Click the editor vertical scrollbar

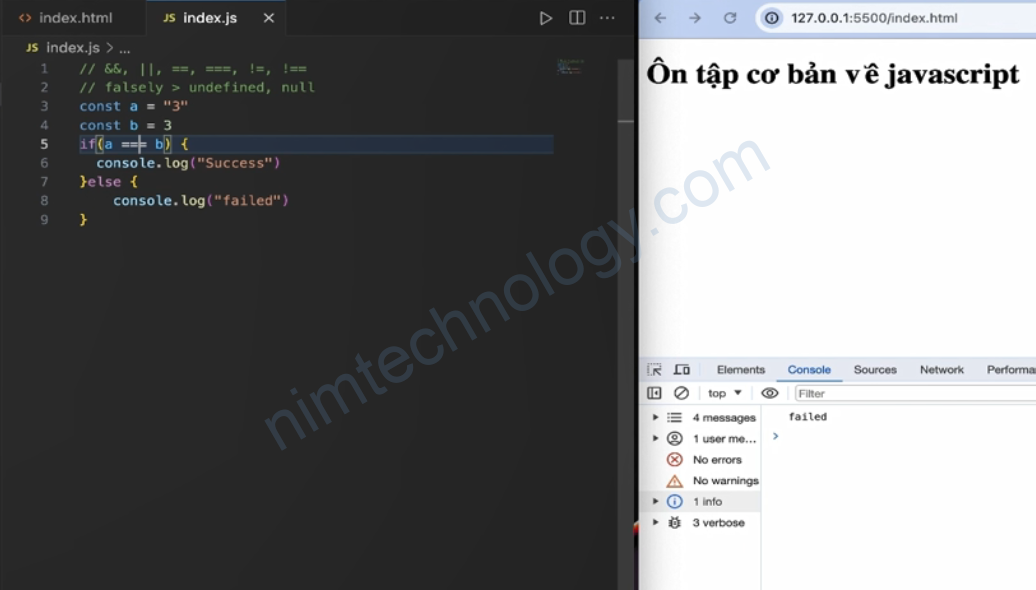626,300
